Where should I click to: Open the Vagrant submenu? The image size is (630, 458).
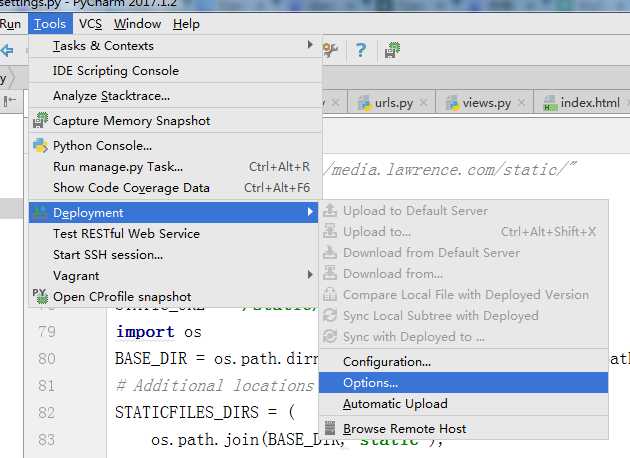tap(174, 276)
